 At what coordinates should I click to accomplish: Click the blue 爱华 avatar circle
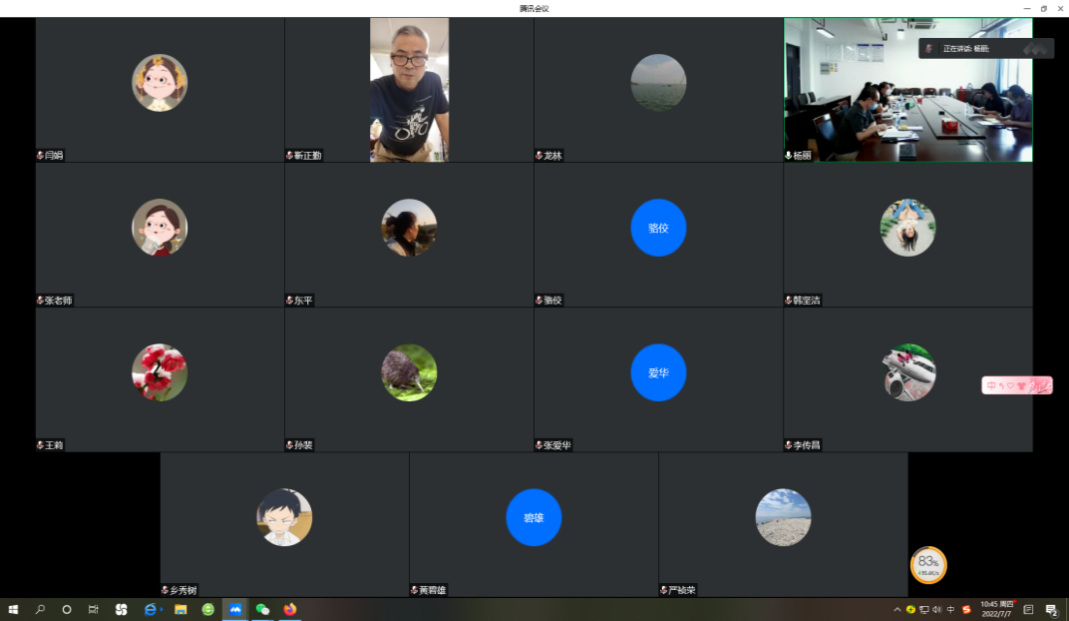point(658,372)
